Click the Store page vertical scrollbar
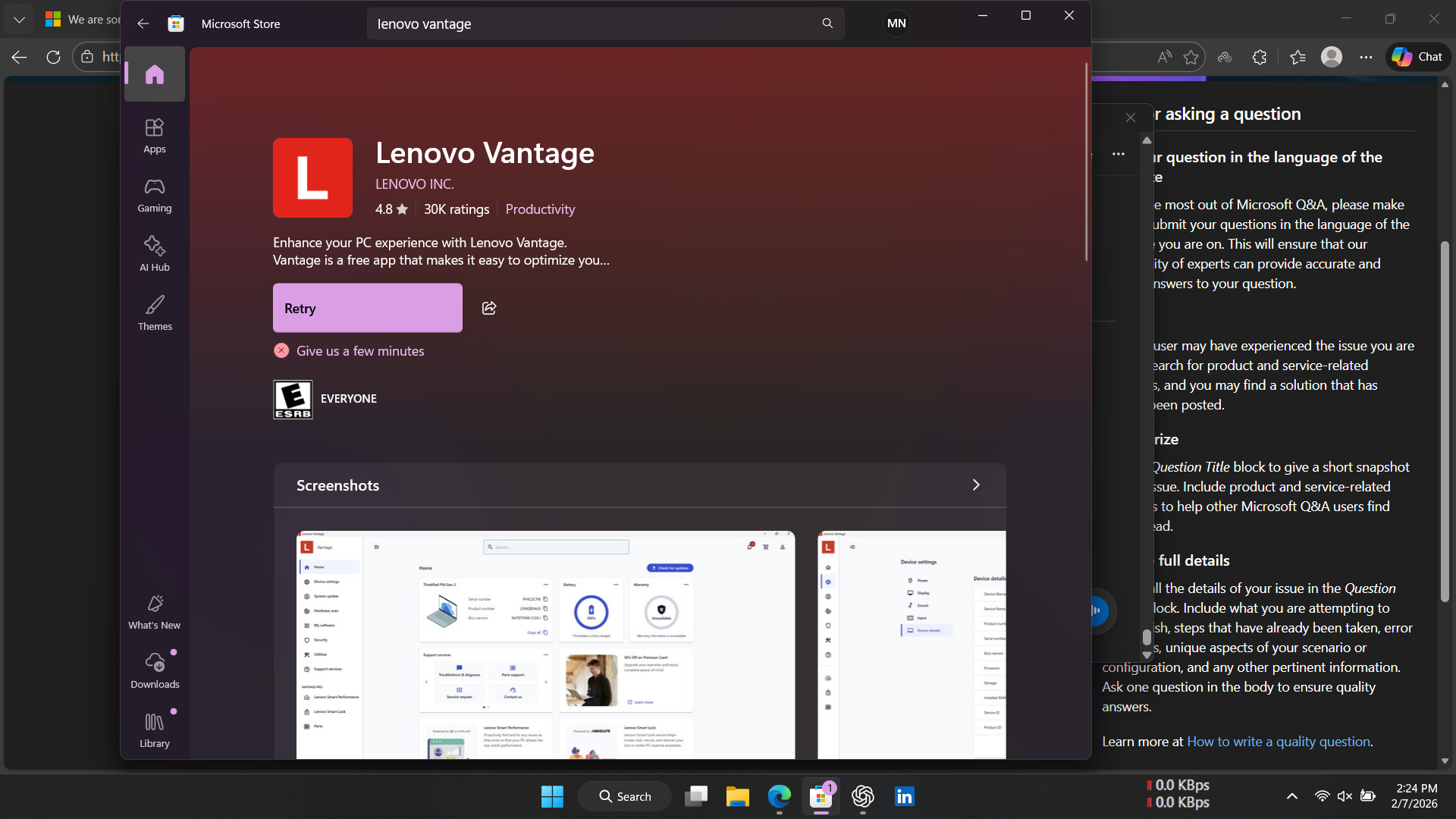 pyautogui.click(x=1086, y=163)
